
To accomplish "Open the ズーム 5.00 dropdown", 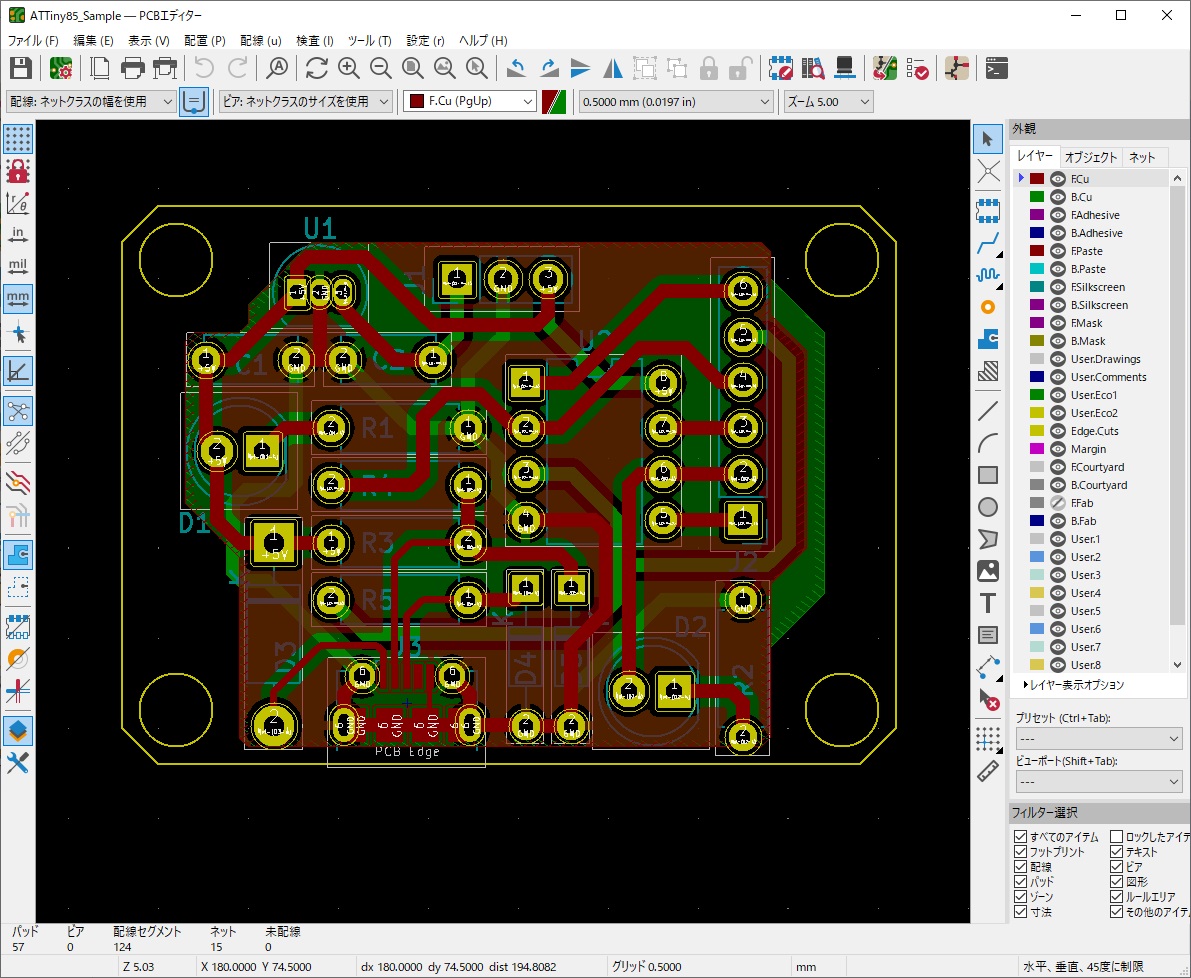I will 828,102.
